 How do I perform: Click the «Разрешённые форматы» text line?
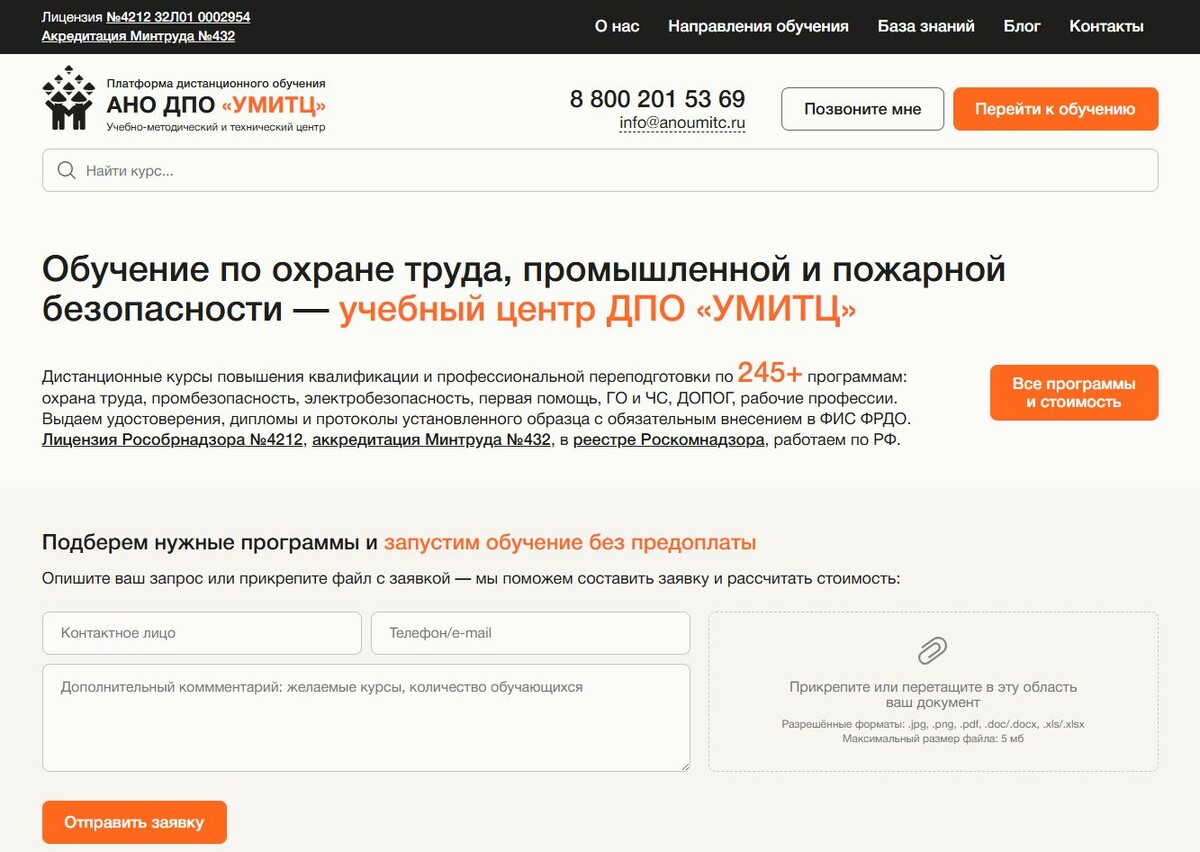tap(933, 724)
